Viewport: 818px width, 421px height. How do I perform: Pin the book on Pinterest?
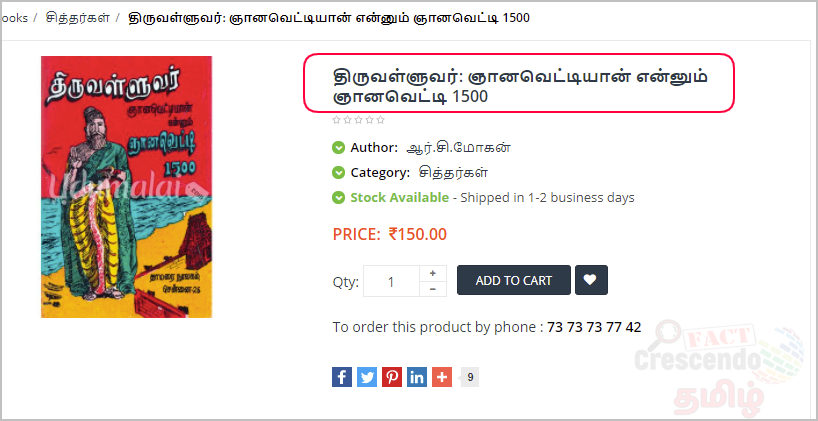[x=392, y=377]
